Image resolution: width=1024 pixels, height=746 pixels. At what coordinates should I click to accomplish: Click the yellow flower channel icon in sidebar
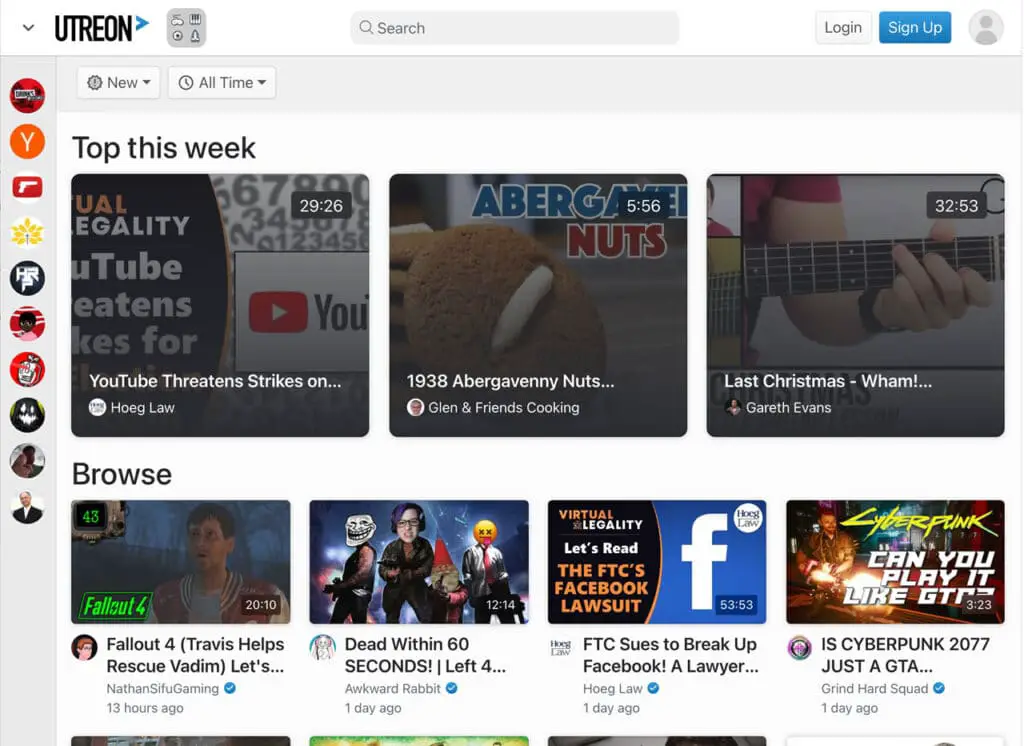[x=27, y=232]
